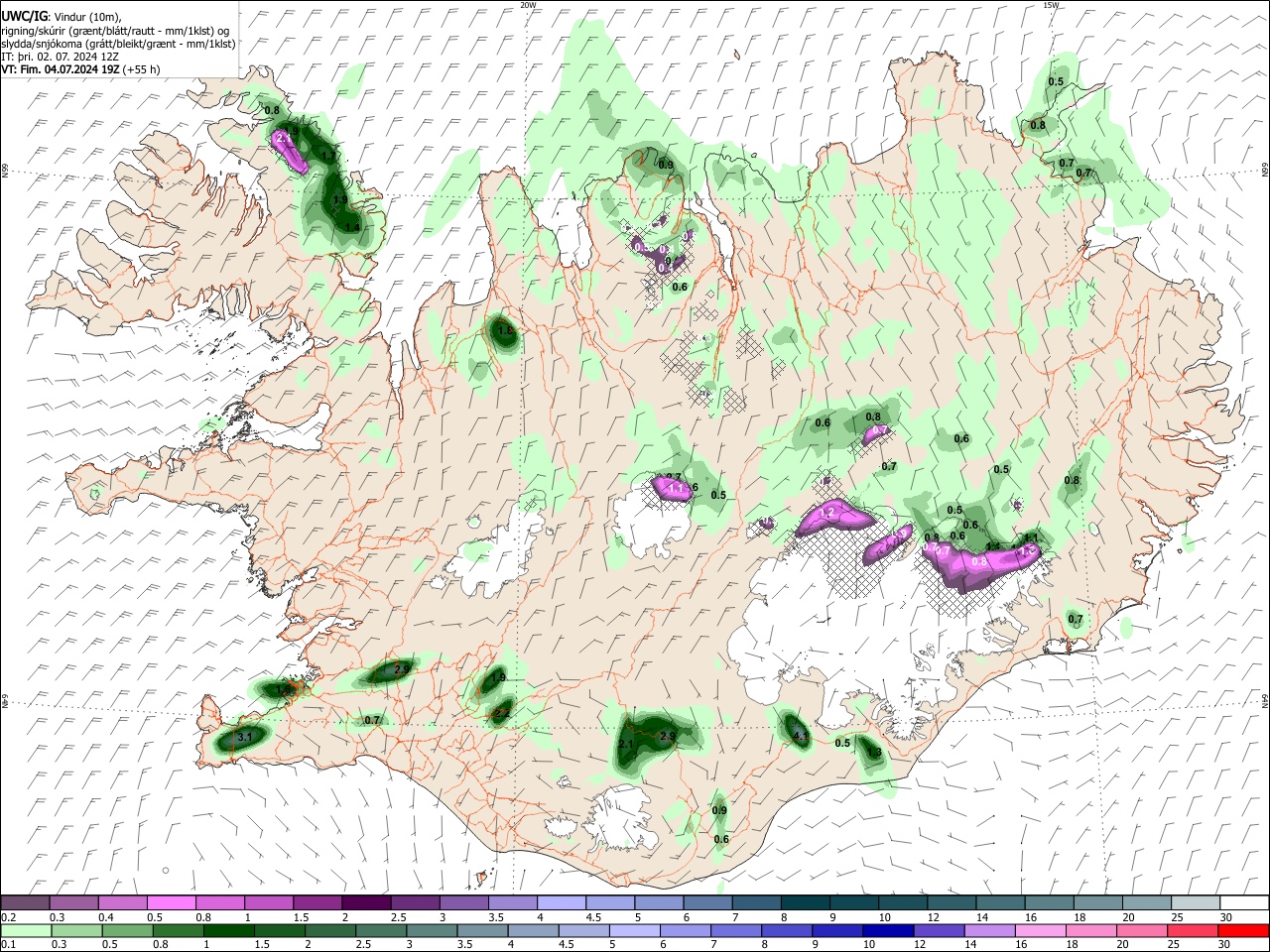
Task: Click the '0.1' rain legend label
Action: click(x=8, y=945)
